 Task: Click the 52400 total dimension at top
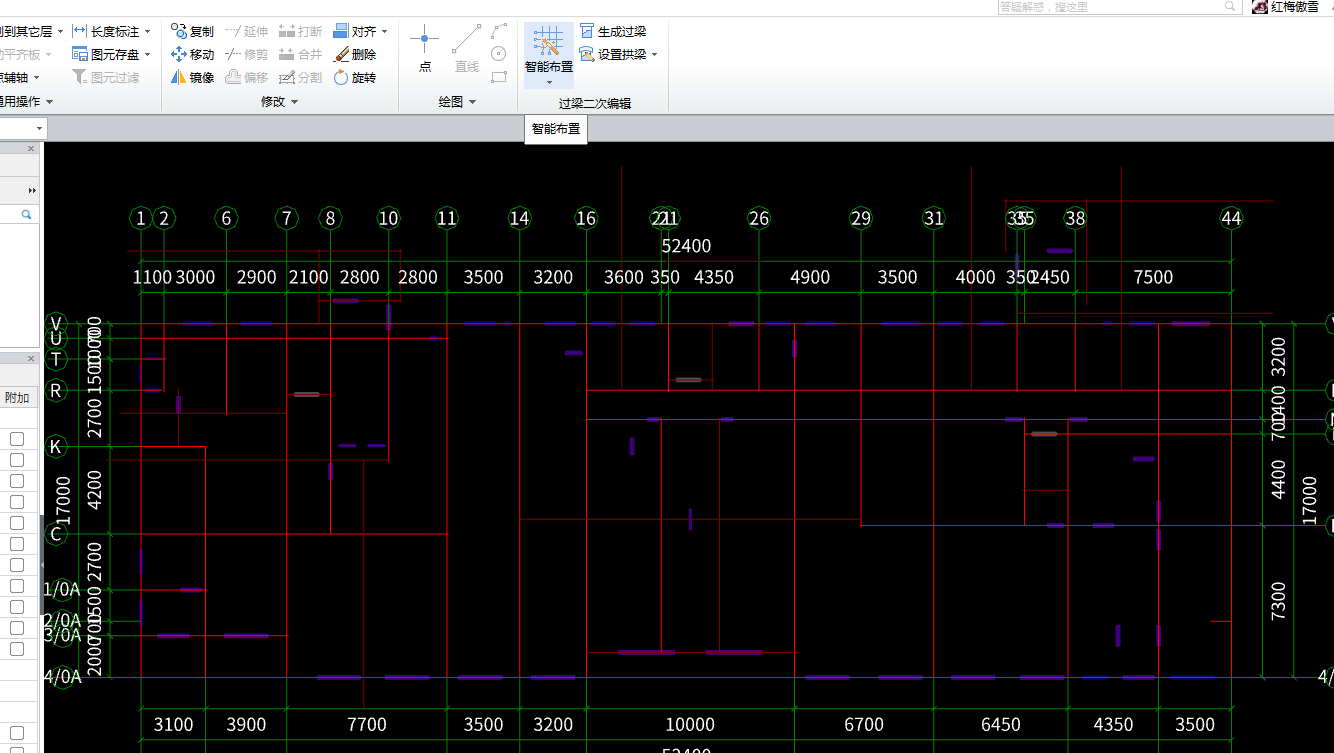pyautogui.click(x=686, y=246)
